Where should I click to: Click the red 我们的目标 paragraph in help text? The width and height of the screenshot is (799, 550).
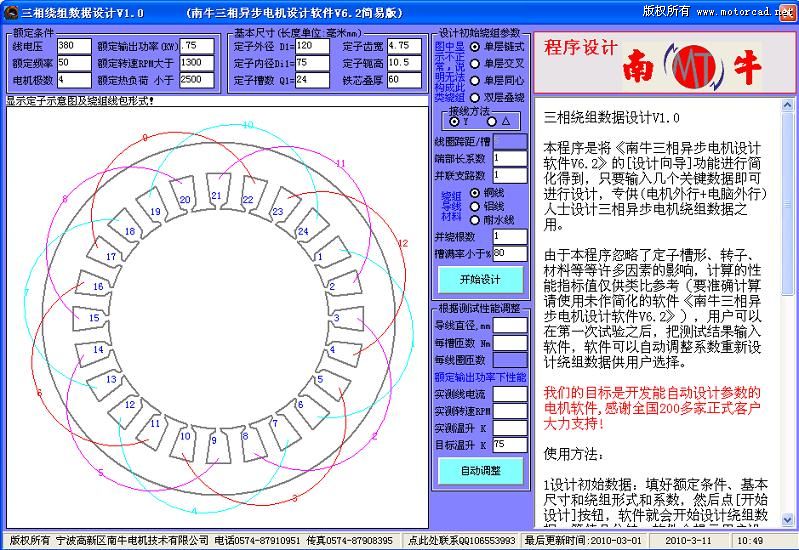point(652,408)
